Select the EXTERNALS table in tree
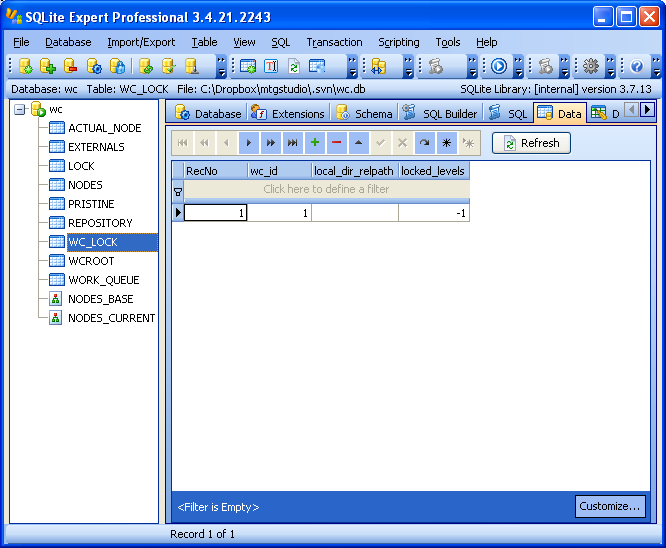The image size is (666, 548). point(96,147)
